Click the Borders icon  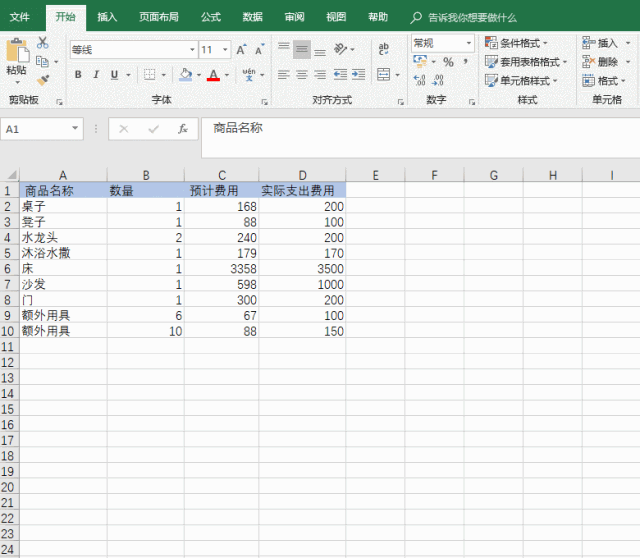click(x=150, y=75)
